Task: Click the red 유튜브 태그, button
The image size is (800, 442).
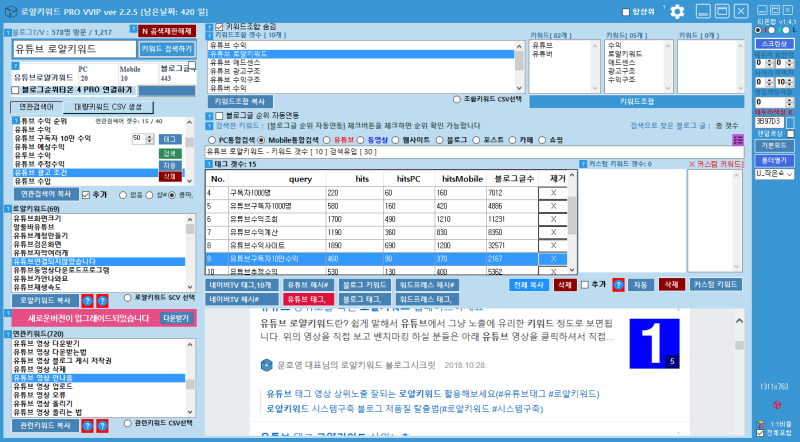Action: [308, 300]
